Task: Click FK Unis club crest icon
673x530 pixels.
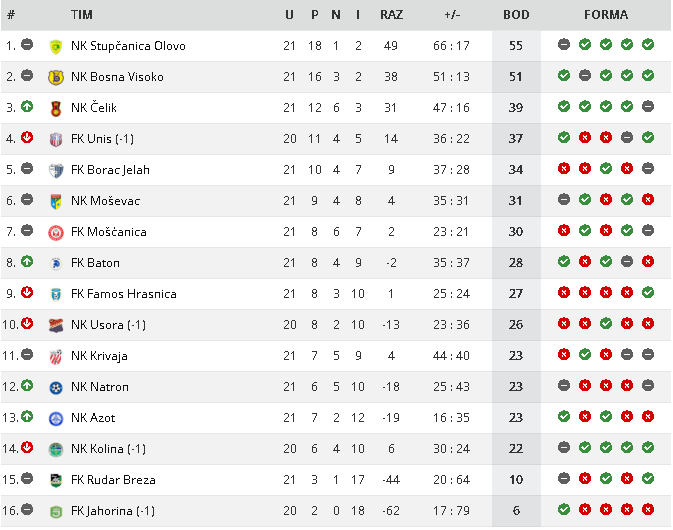Action: [x=56, y=139]
